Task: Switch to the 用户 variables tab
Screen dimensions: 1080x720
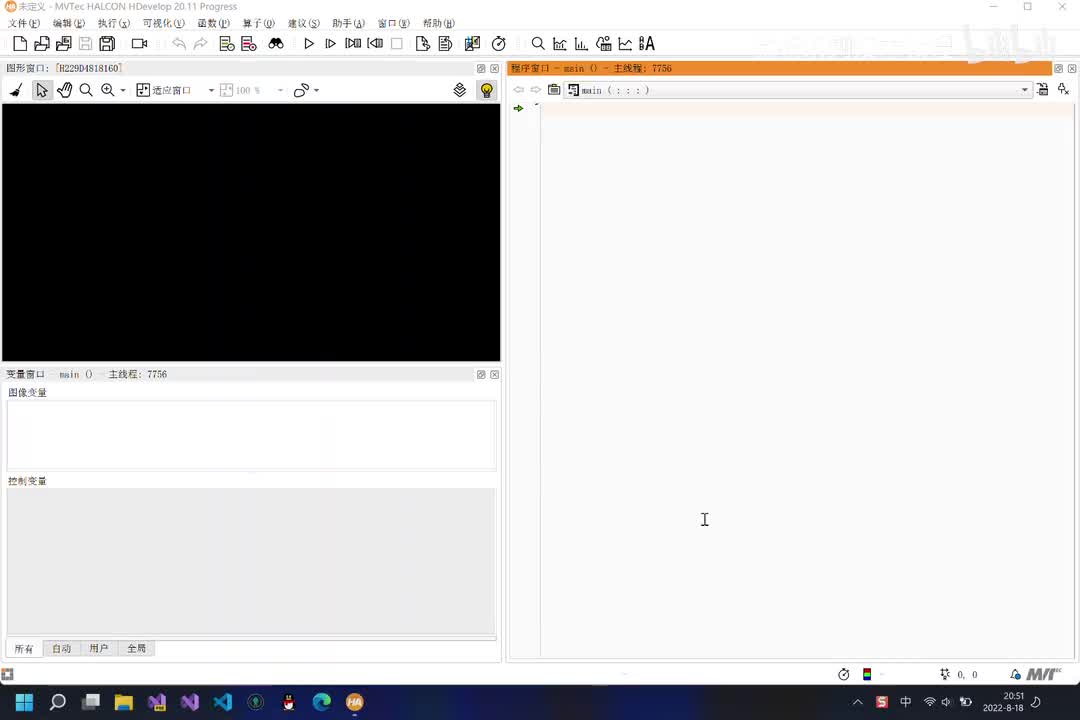Action: [98, 648]
